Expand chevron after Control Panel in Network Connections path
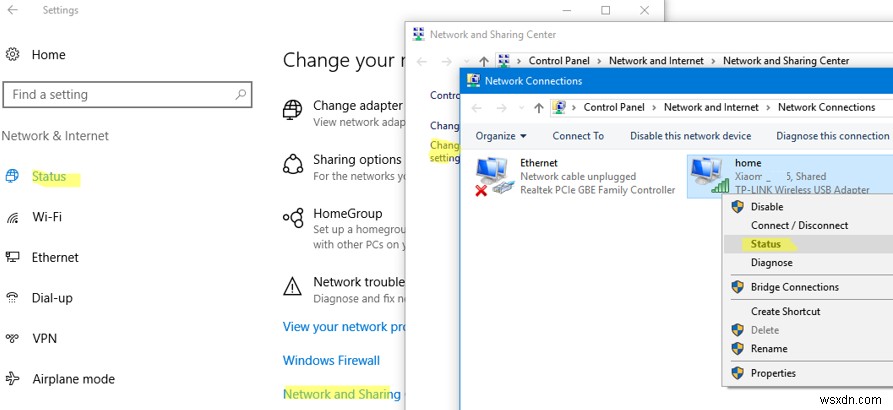Viewport: 893px width, 410px height. pos(654,108)
